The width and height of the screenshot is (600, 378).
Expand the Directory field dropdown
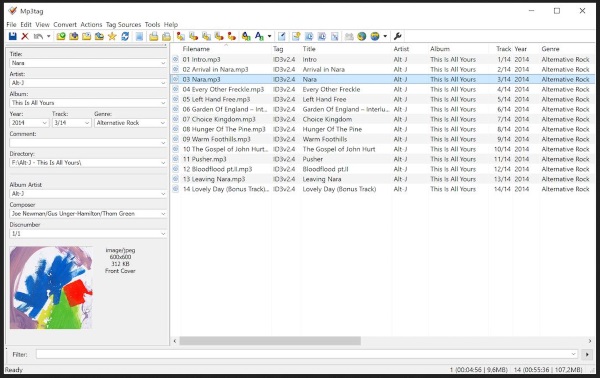pyautogui.click(x=163, y=163)
